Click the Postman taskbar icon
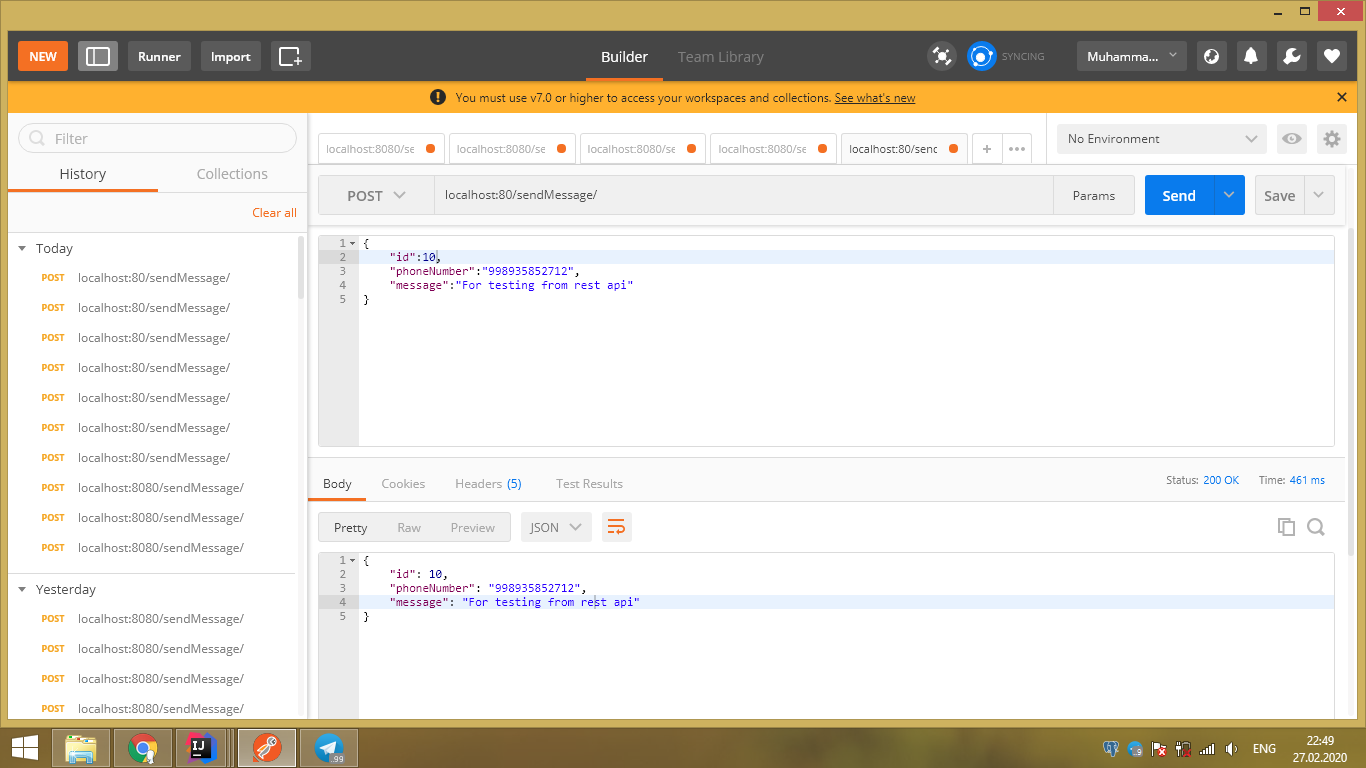Viewport: 1366px width, 768px height. pos(266,748)
